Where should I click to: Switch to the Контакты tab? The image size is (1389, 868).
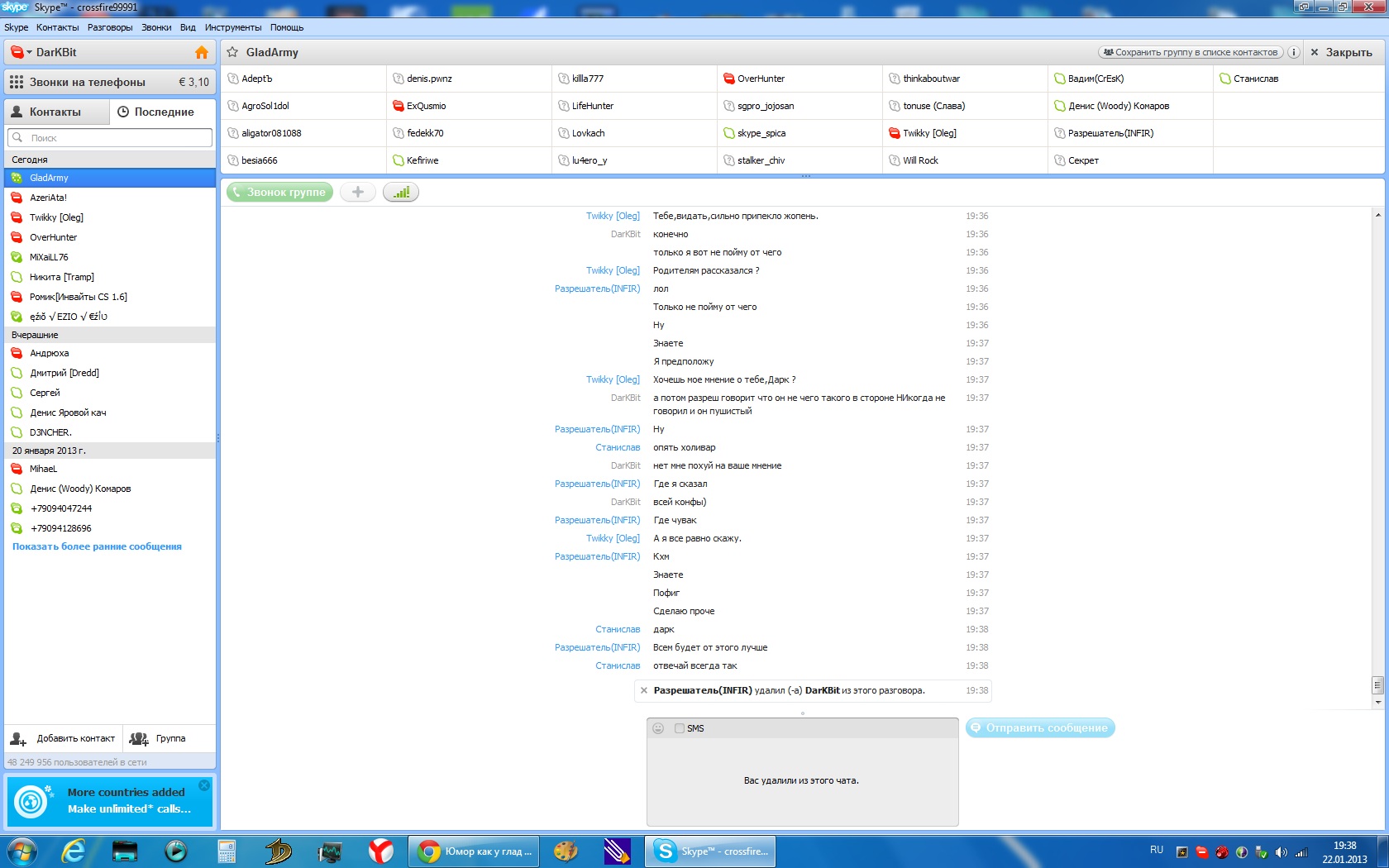click(55, 112)
